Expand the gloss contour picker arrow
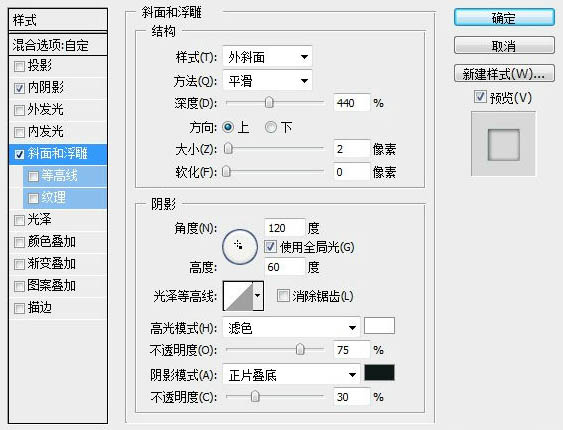The image size is (563, 430). coord(258,296)
